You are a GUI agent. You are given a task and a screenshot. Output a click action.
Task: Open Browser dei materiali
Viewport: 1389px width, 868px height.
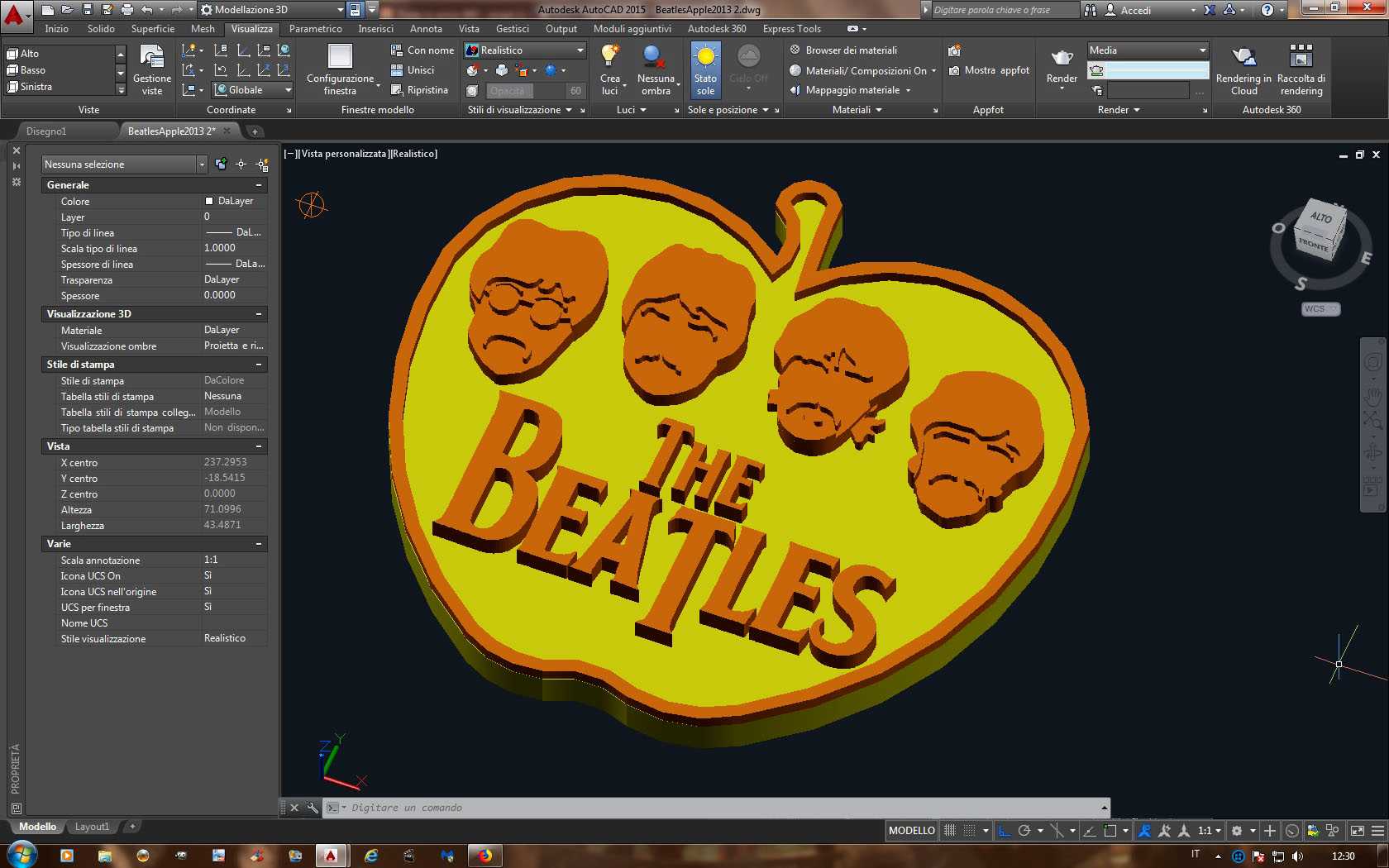tap(843, 50)
